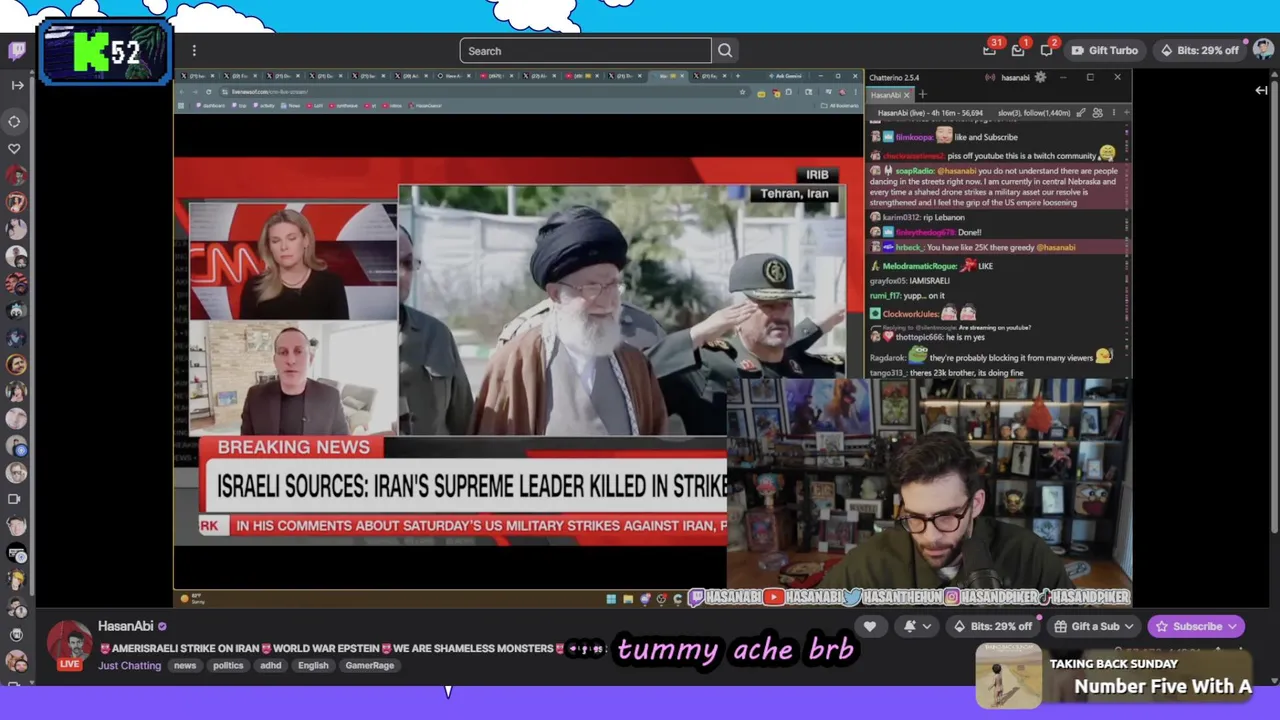This screenshot has height=720, width=1280.
Task: Open notifications inbox with 1 badge
Action: 1018,49
